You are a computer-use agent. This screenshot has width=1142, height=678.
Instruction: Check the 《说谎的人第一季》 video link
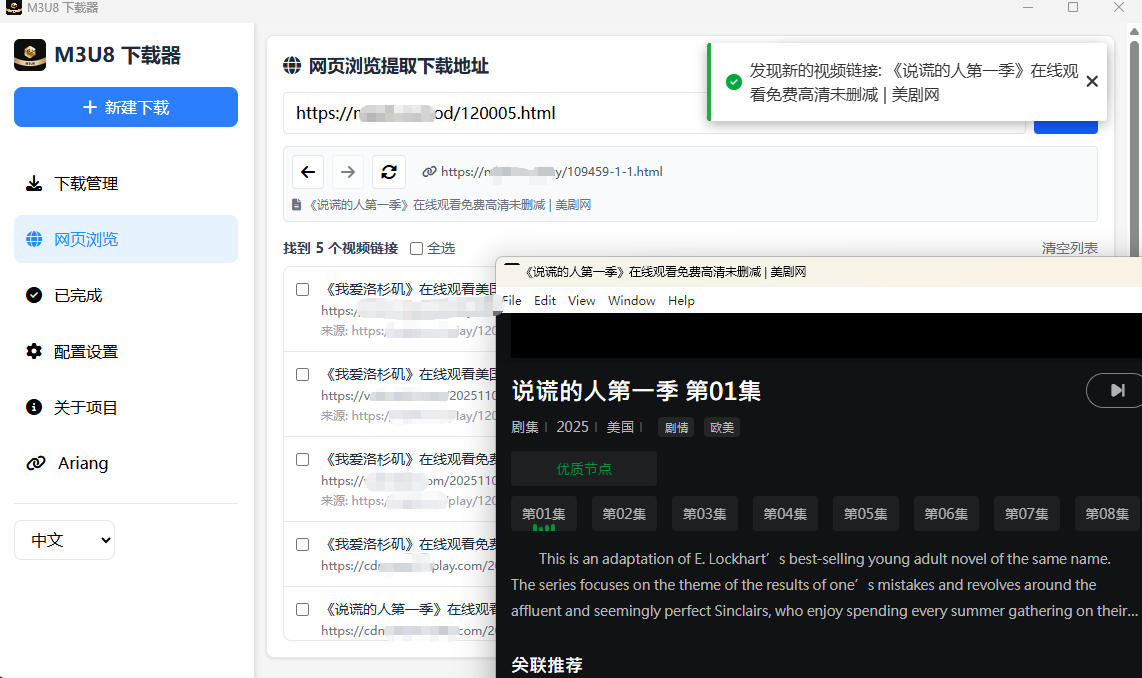(302, 608)
